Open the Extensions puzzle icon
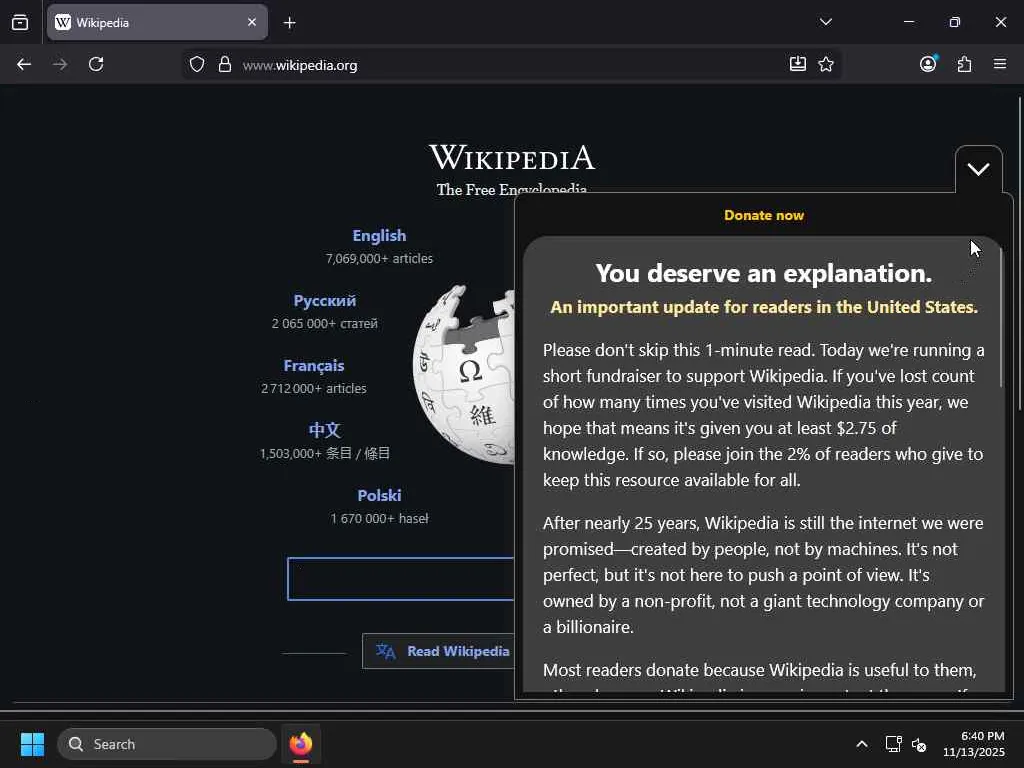The image size is (1024, 768). point(964,64)
